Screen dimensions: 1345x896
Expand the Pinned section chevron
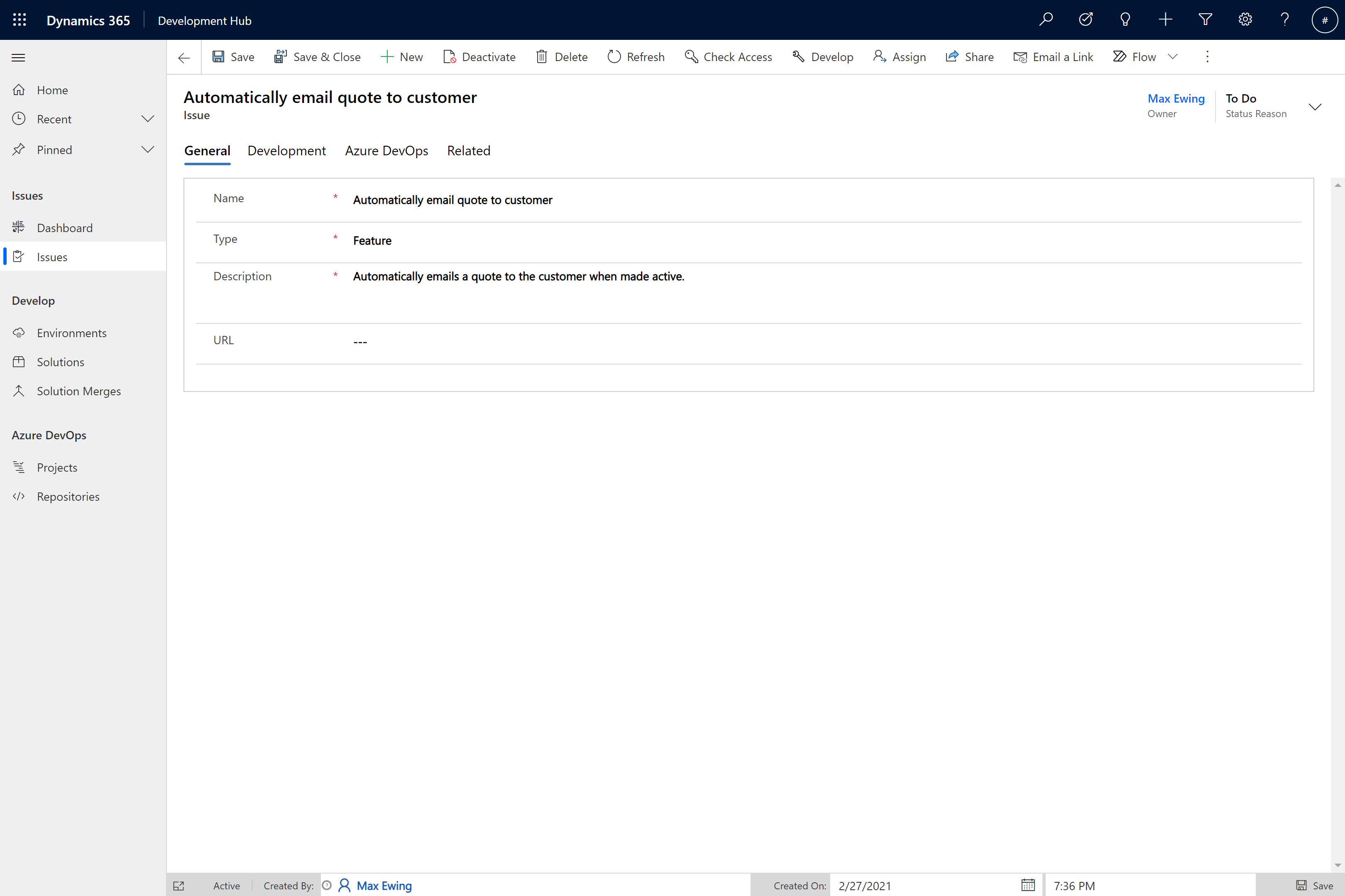click(x=147, y=150)
